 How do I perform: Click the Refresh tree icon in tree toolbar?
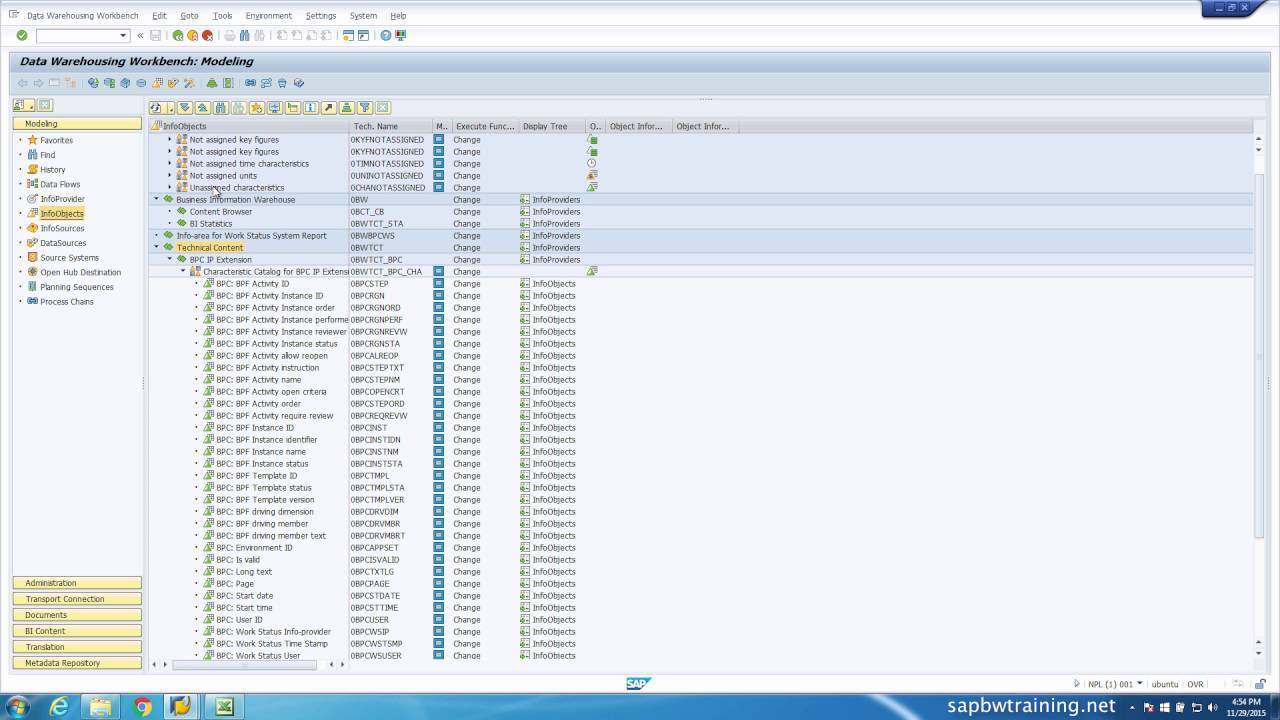point(156,107)
